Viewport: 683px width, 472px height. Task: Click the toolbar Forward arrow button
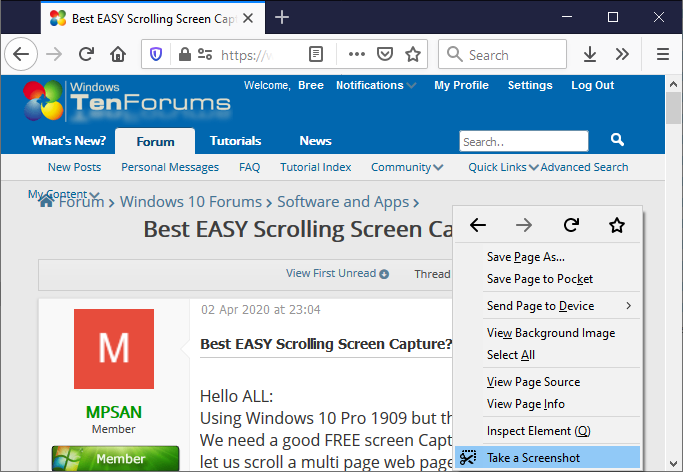[x=54, y=54]
